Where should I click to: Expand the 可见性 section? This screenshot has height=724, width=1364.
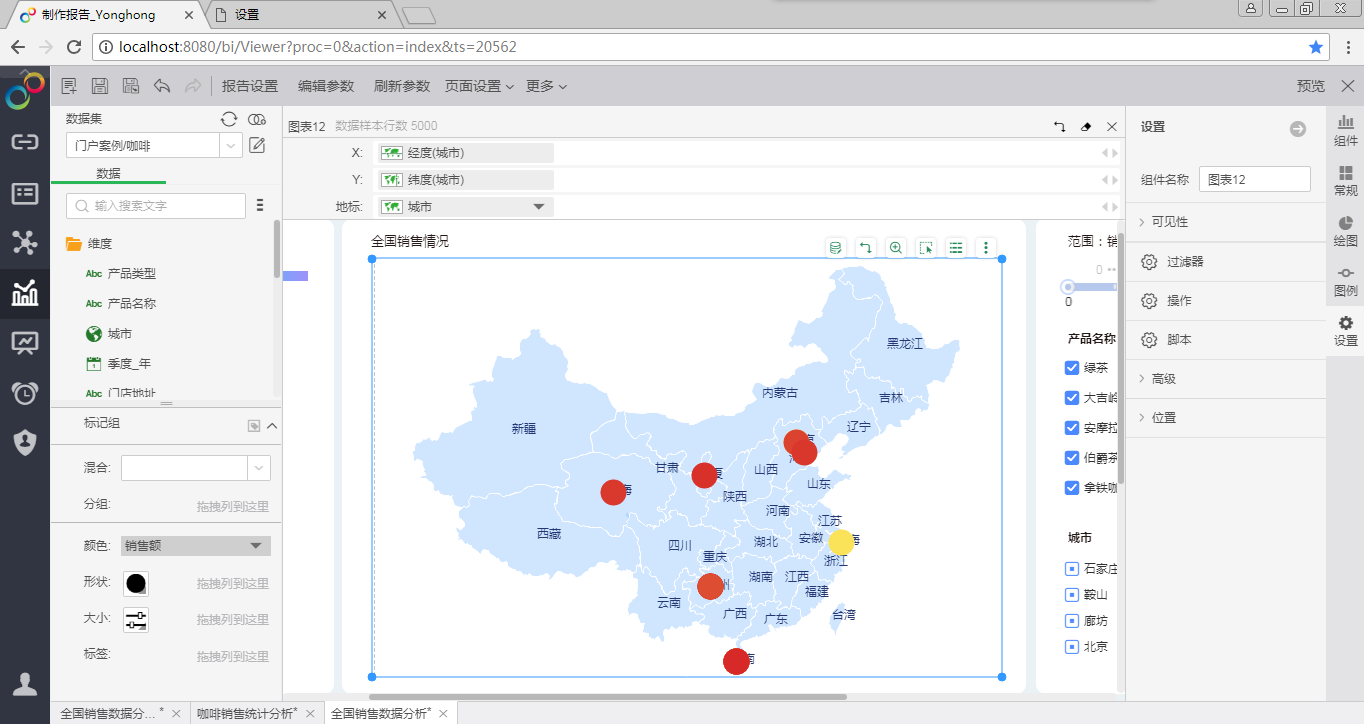1170,222
